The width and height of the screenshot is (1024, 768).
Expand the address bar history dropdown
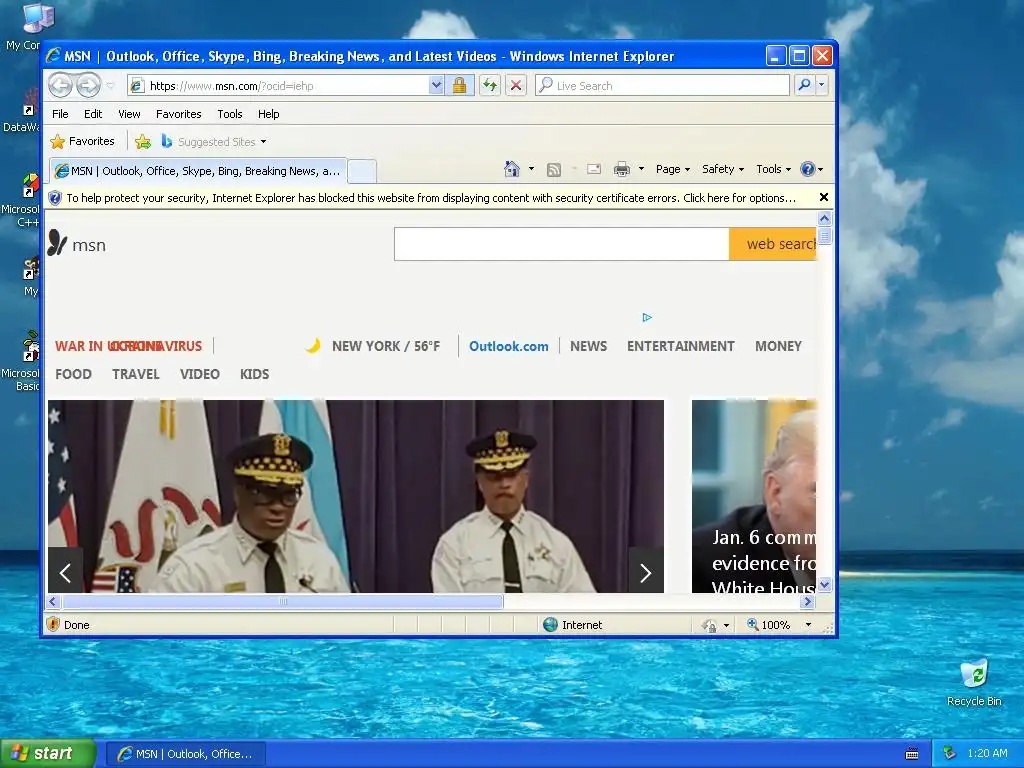point(436,86)
